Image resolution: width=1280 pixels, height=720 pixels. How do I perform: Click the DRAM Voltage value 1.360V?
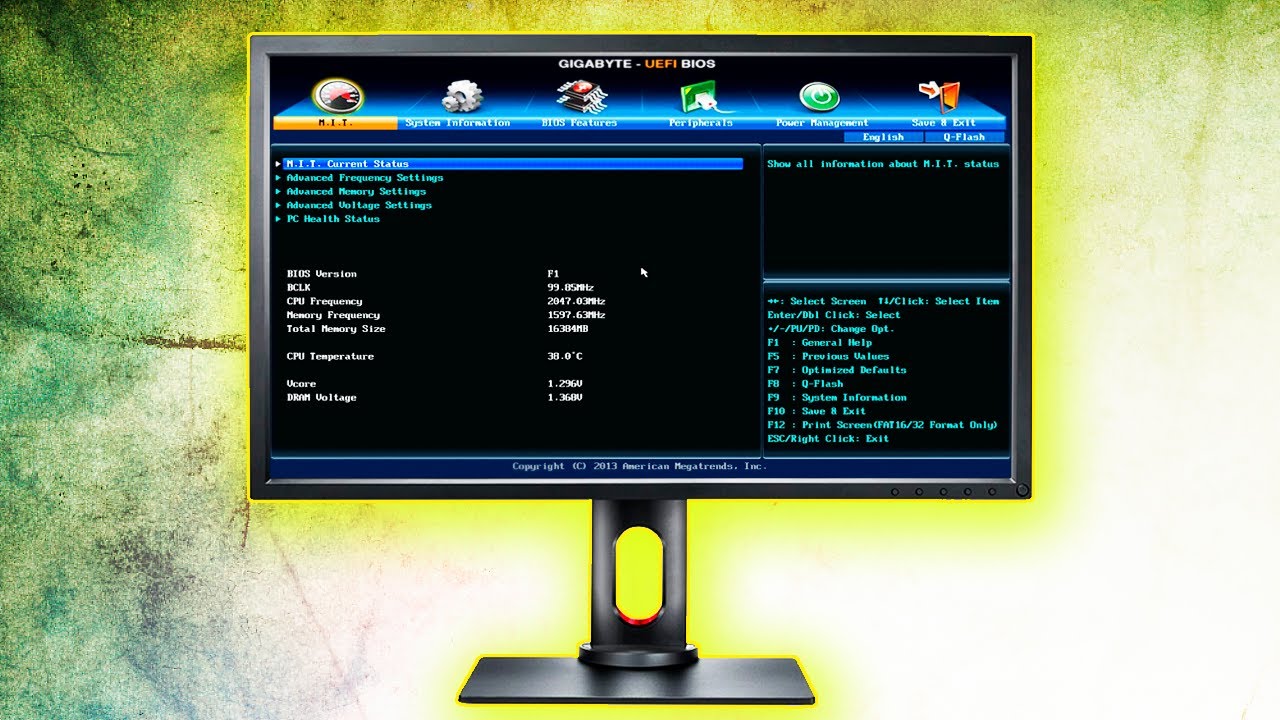coord(564,398)
